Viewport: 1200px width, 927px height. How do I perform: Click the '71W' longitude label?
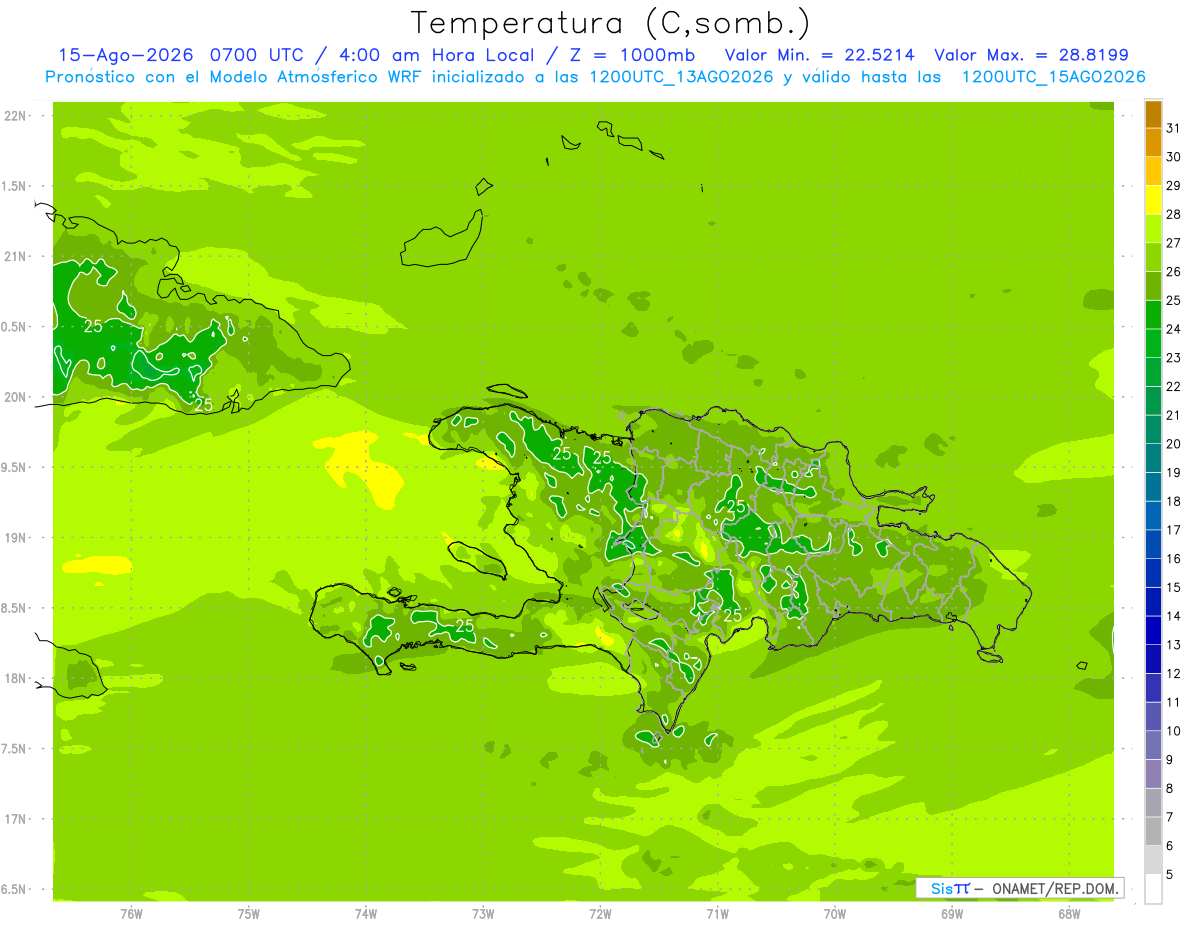click(717, 913)
